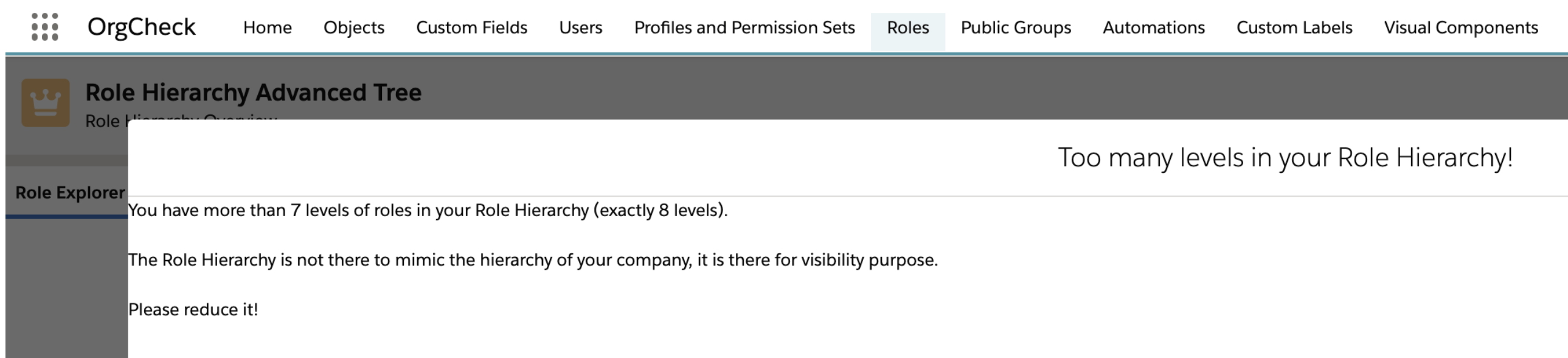Select the highlighted Roles tab
Image resolution: width=1568 pixels, height=358 pixels.
click(907, 28)
